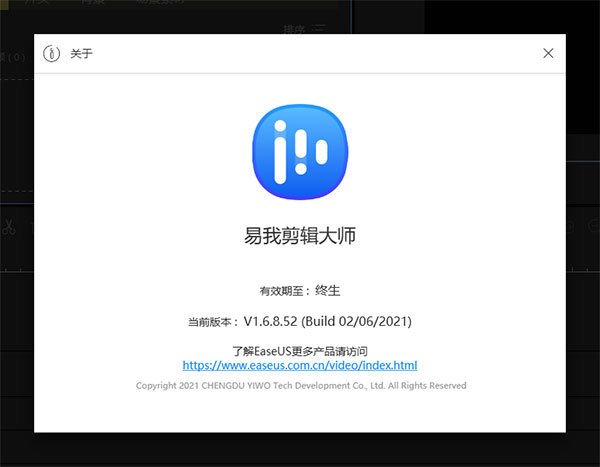
Task: Select the 易我剪辑大师 product name text
Action: [300, 235]
